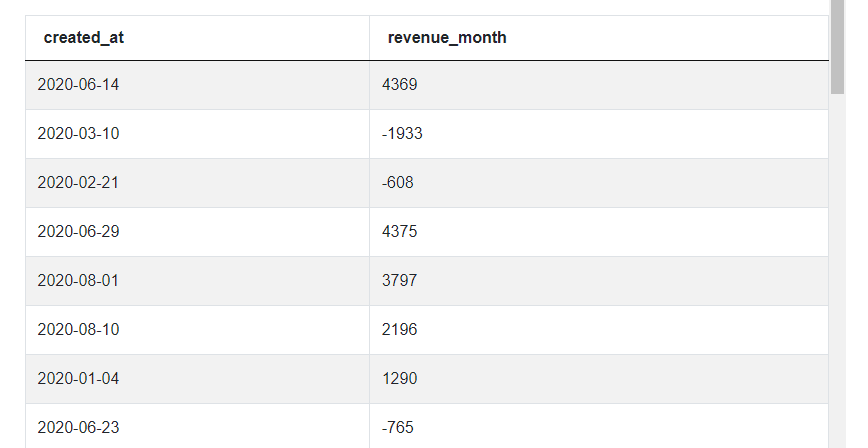Viewport: 868px width, 448px height.
Task: Pick the 2020-02-21 date cell
Action: pos(78,183)
